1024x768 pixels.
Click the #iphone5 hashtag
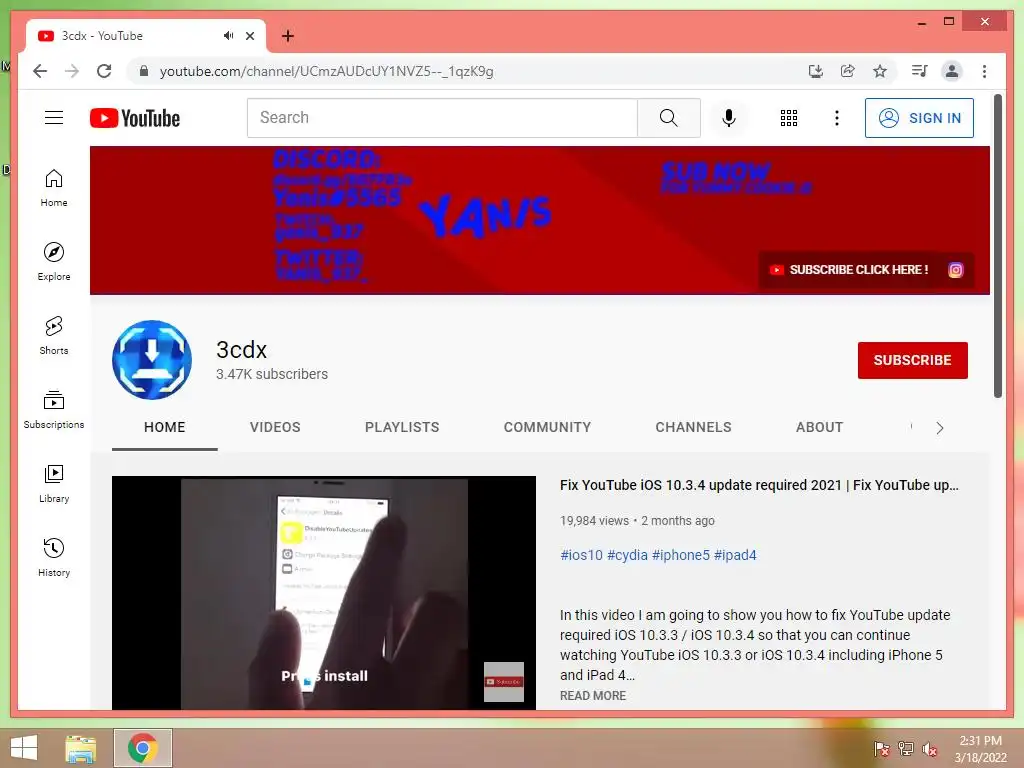point(680,555)
